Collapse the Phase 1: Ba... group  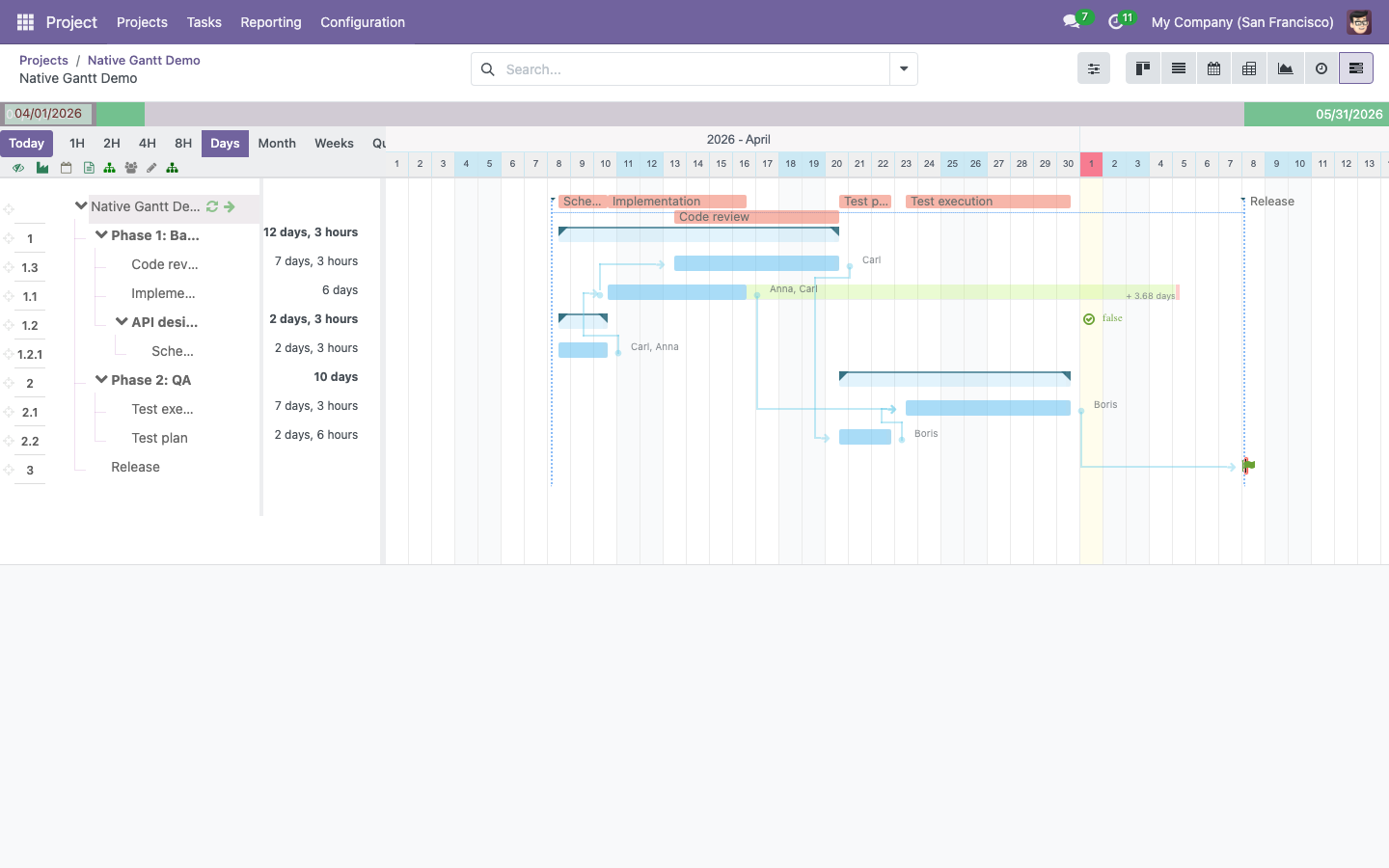tap(101, 234)
